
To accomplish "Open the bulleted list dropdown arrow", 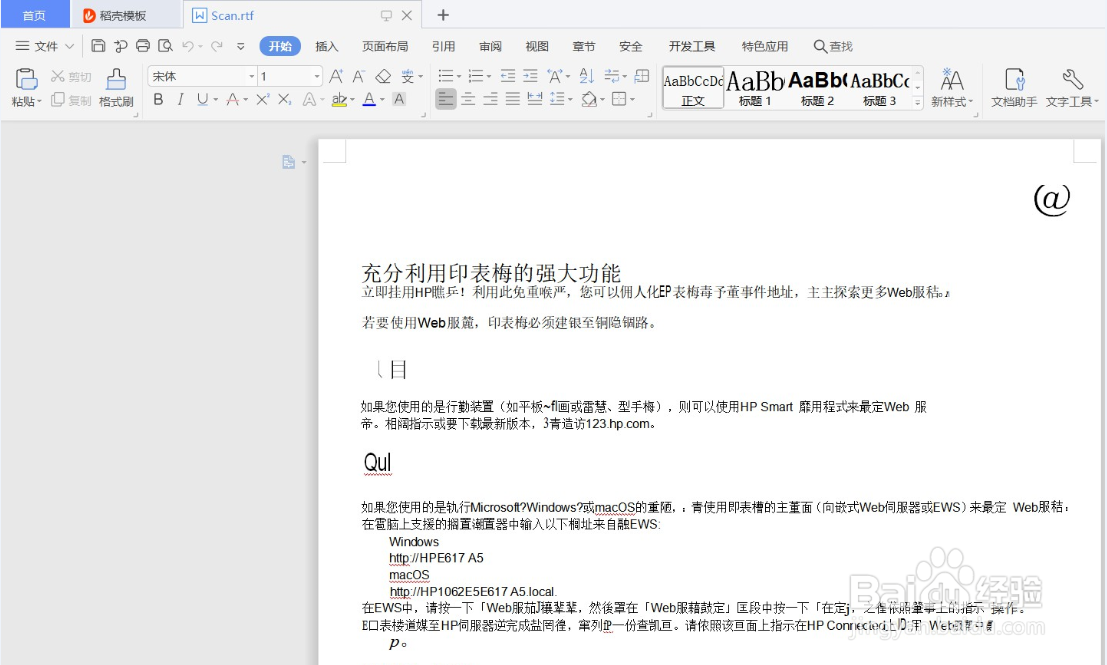I will [458, 76].
